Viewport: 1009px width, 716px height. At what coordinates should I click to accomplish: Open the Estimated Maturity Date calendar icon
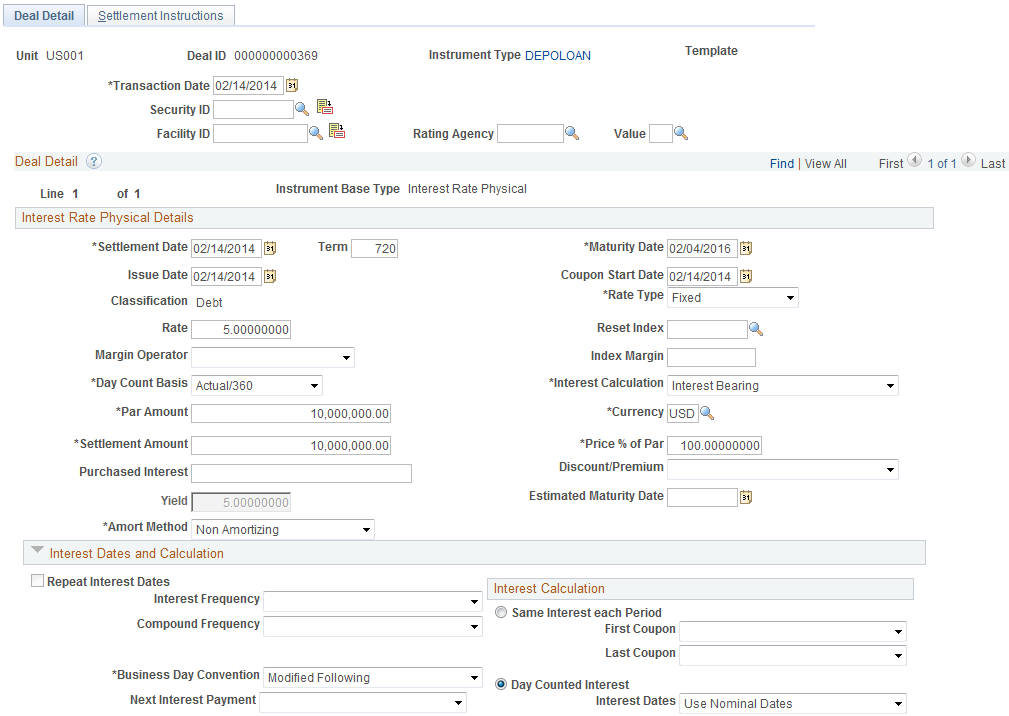pos(745,497)
